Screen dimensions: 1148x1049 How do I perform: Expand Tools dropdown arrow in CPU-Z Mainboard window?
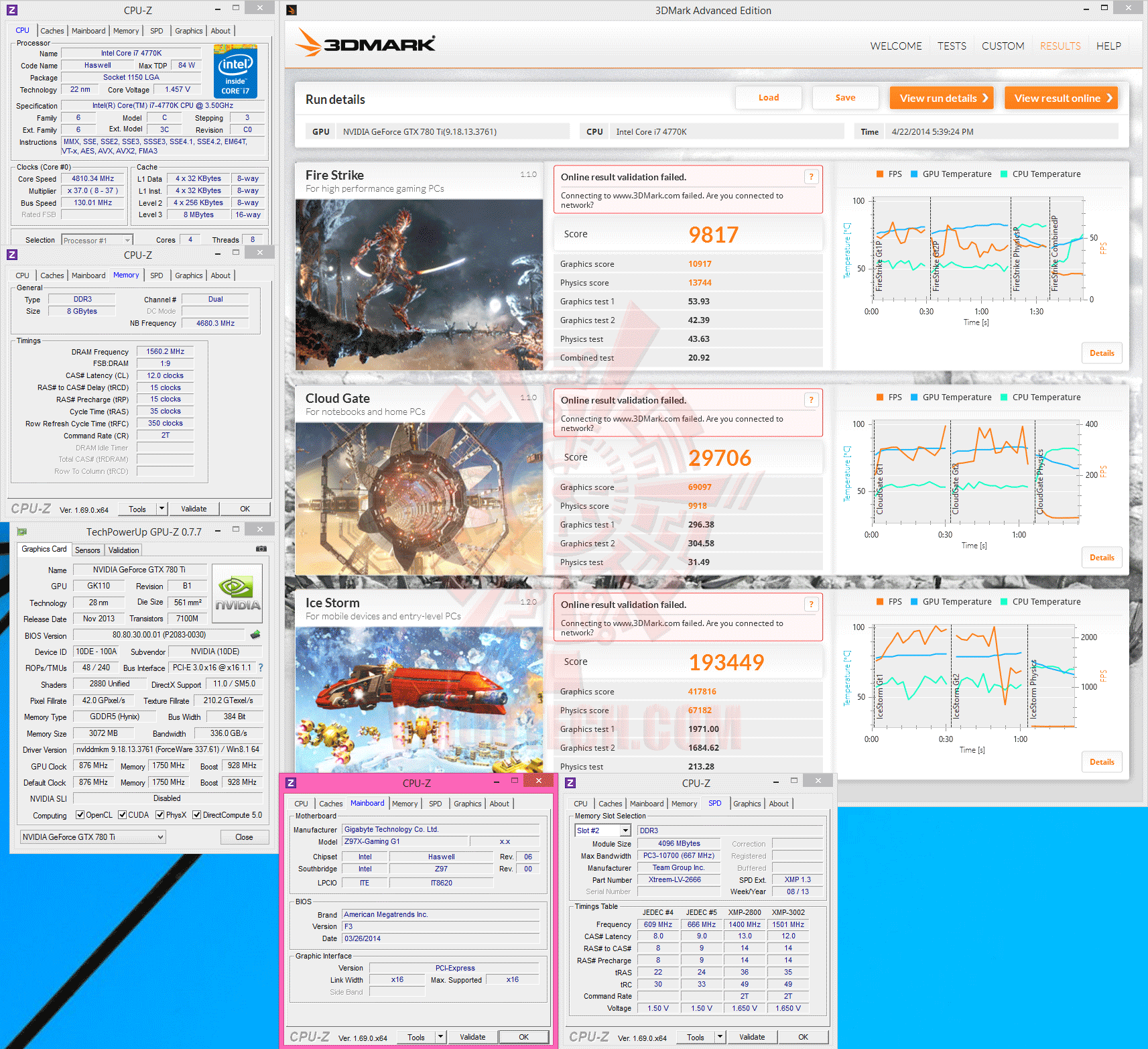click(441, 1037)
